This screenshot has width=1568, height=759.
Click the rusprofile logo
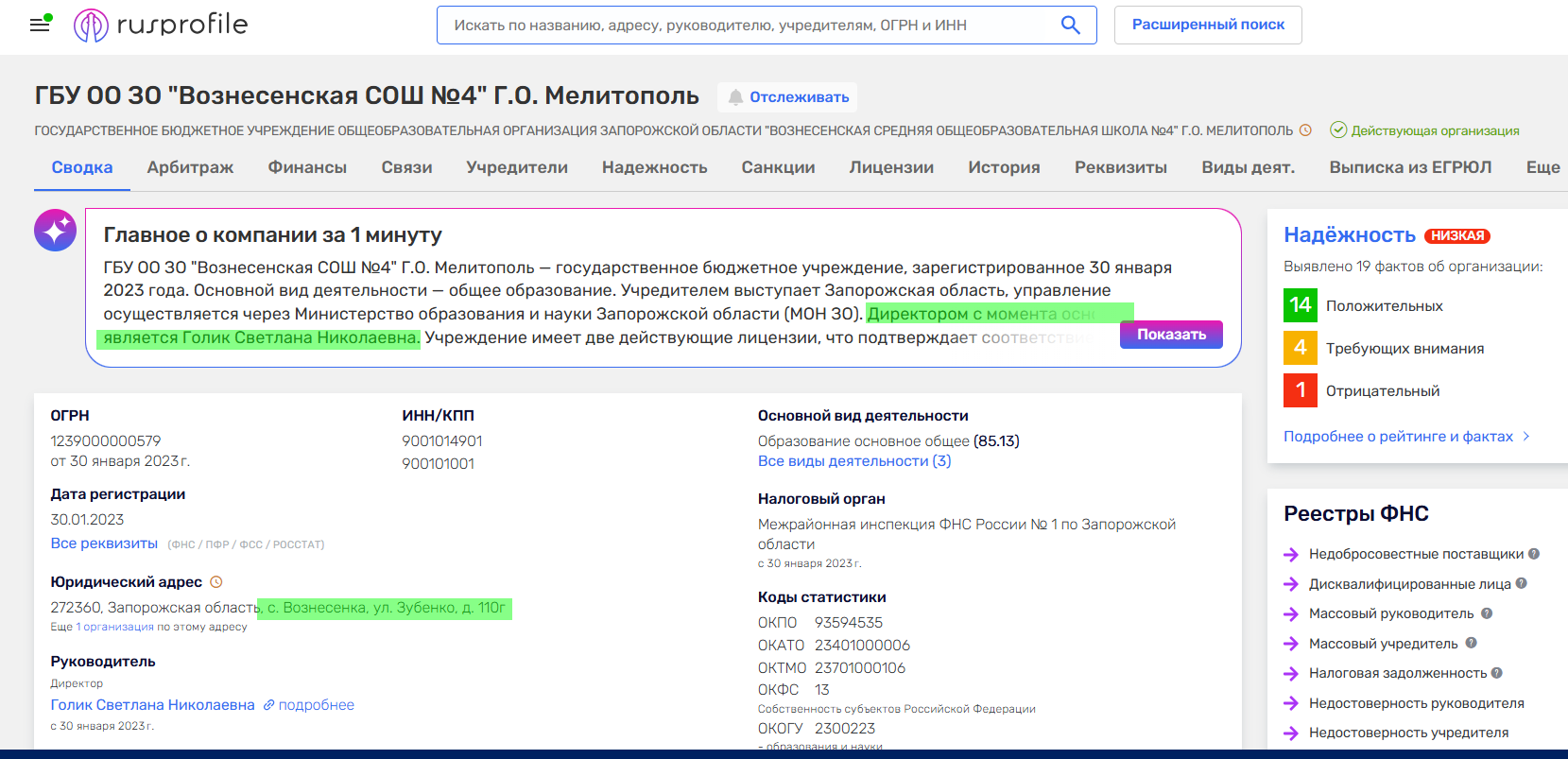(161, 25)
